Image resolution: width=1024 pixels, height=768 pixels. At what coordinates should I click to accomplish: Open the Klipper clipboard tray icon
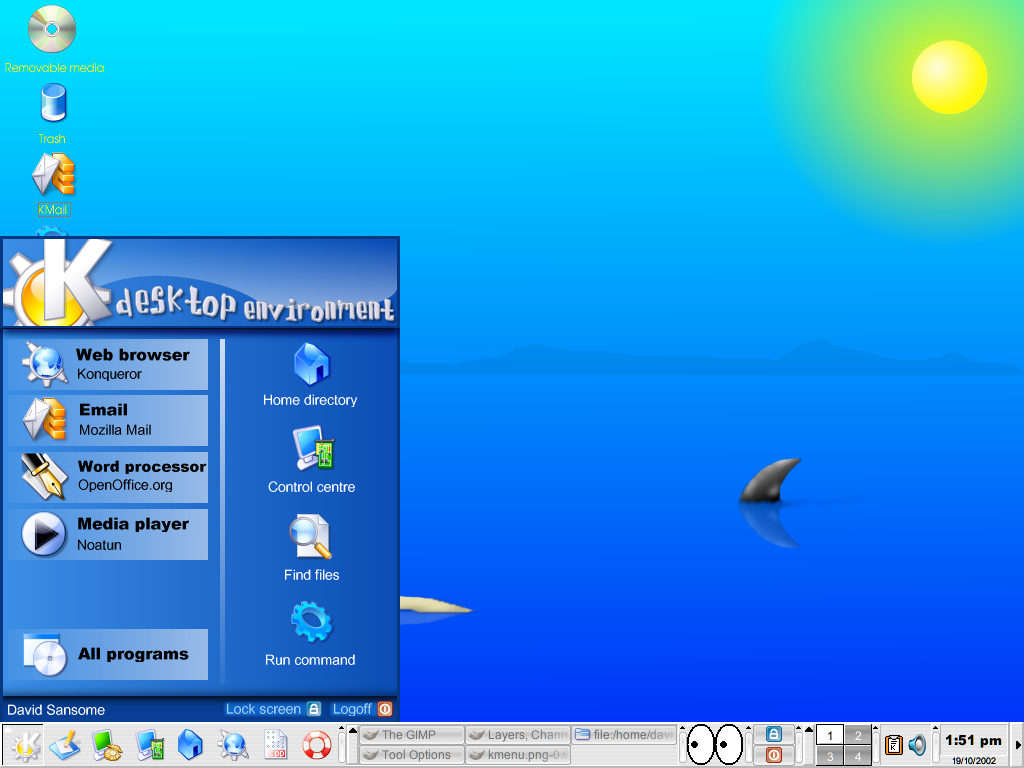point(893,745)
